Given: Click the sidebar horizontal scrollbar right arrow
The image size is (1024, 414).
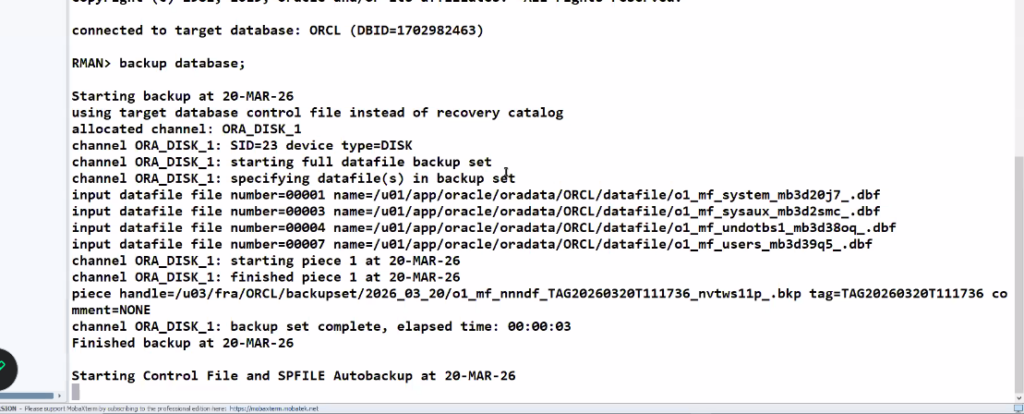Looking at the screenshot, I should click(x=58, y=395).
